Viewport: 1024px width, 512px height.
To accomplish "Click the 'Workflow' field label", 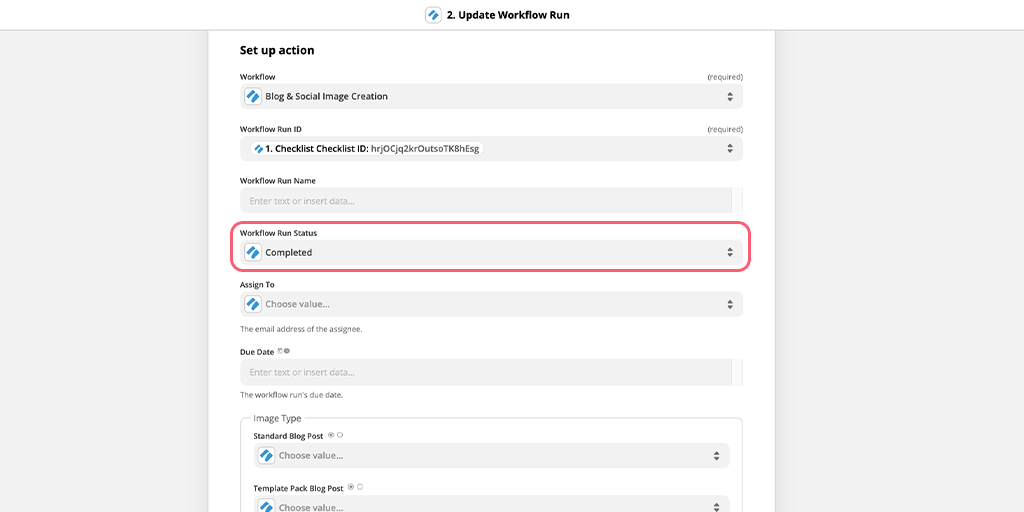I will coord(257,77).
